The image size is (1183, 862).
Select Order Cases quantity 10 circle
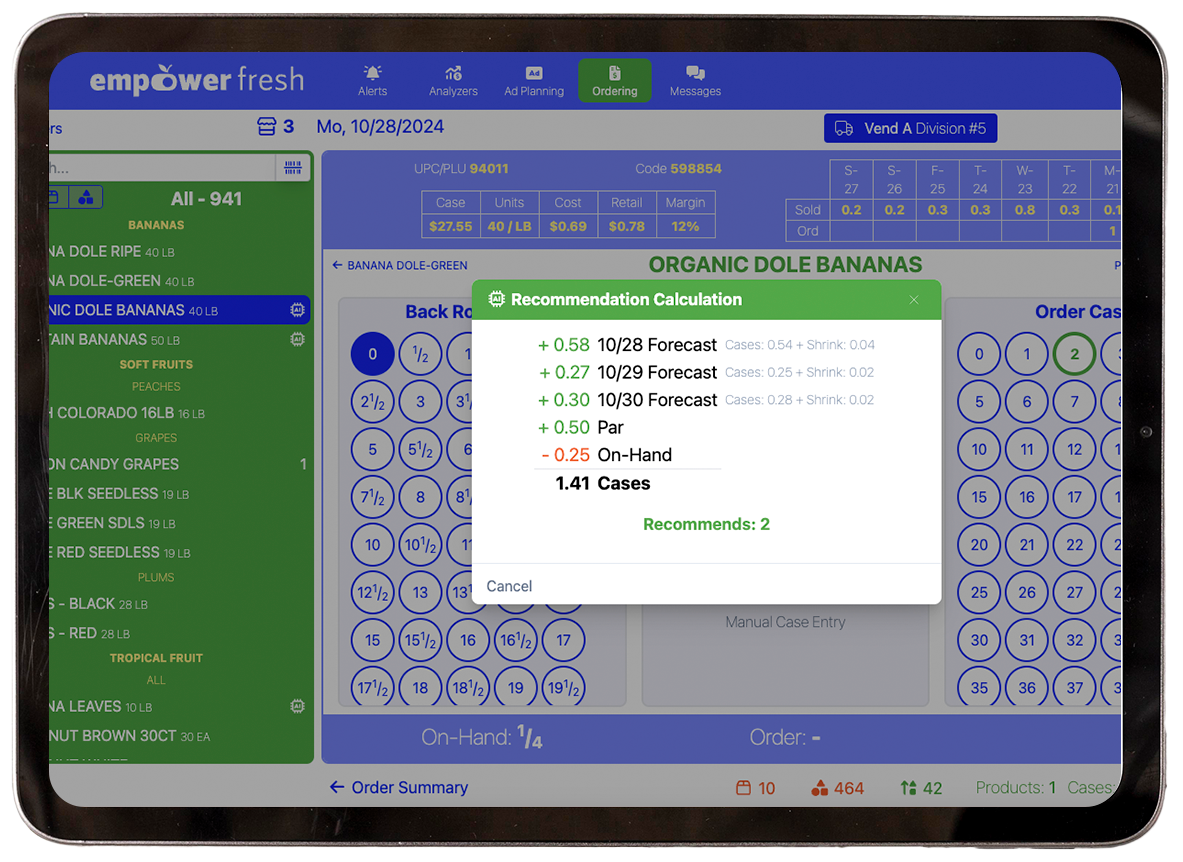[979, 449]
